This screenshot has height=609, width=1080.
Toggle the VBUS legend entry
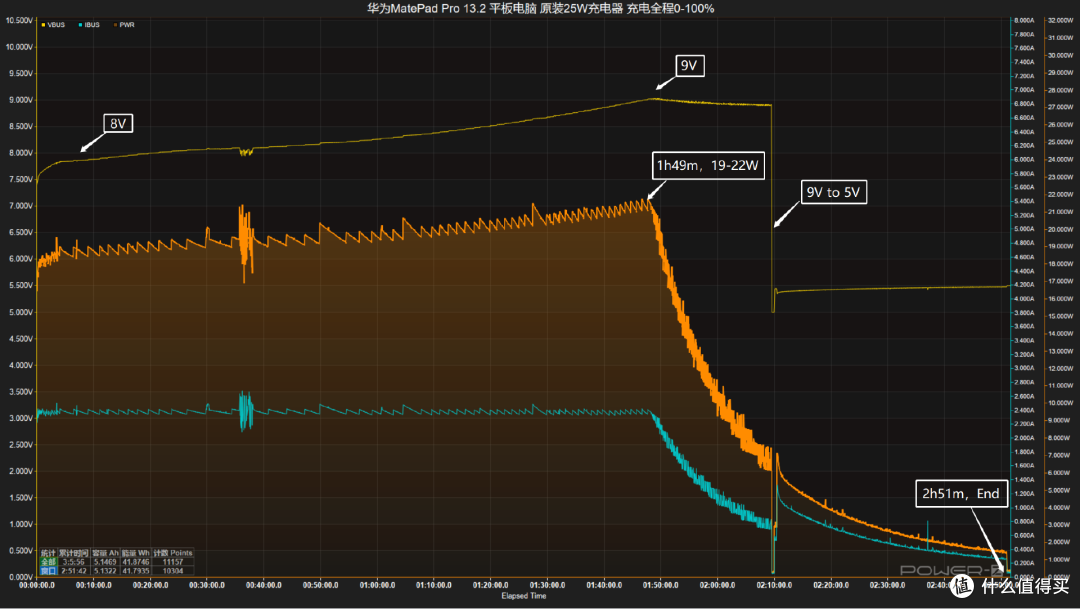point(53,25)
